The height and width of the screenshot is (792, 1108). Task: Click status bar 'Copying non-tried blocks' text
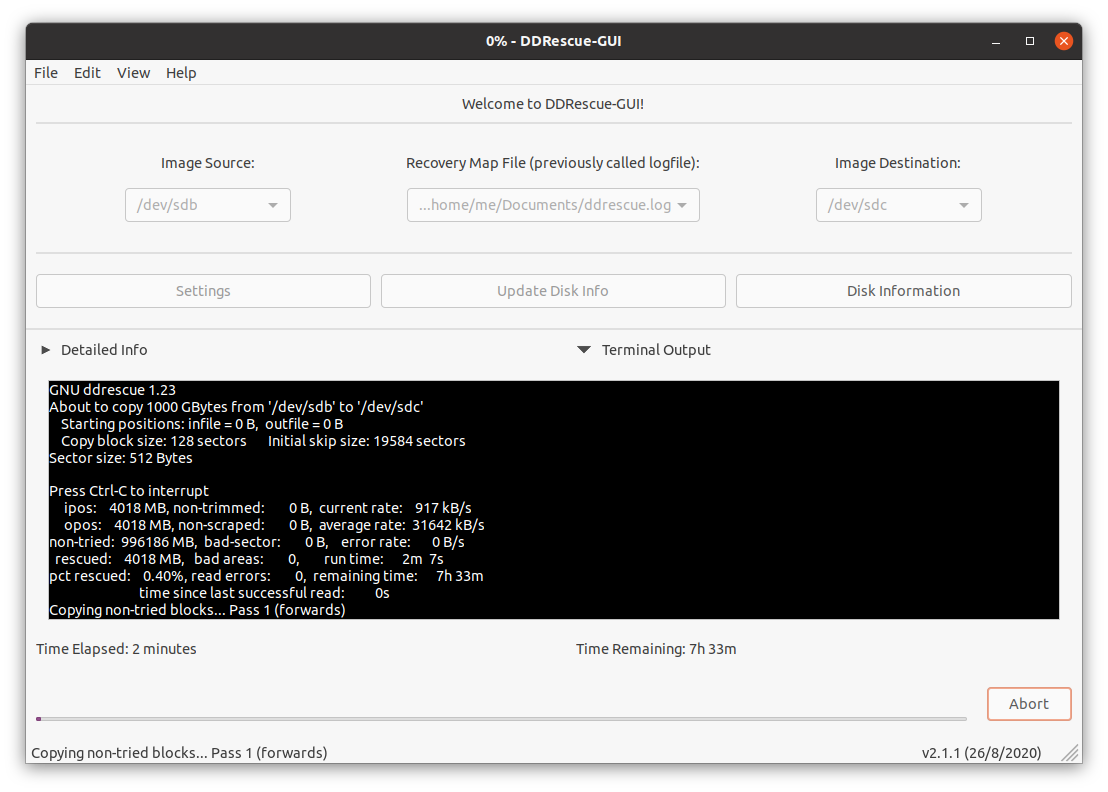(x=179, y=753)
